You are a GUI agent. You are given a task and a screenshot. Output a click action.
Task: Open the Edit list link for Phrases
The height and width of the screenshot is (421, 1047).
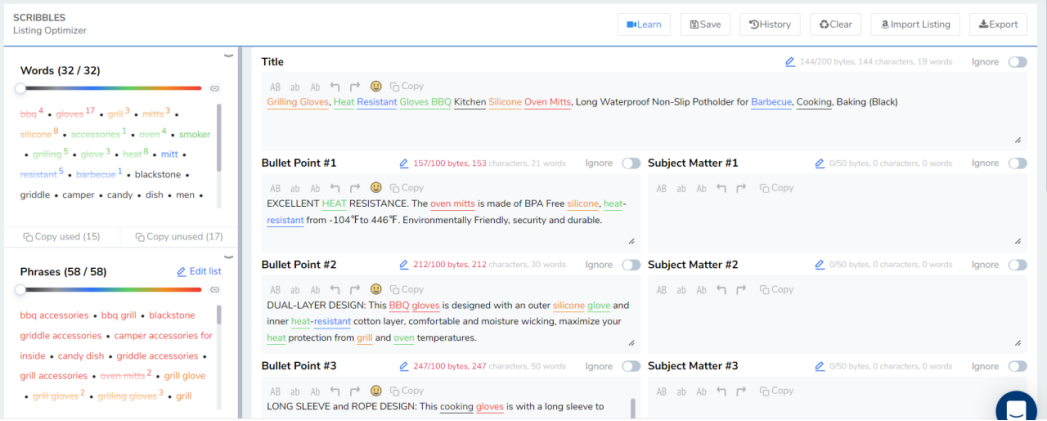(199, 271)
